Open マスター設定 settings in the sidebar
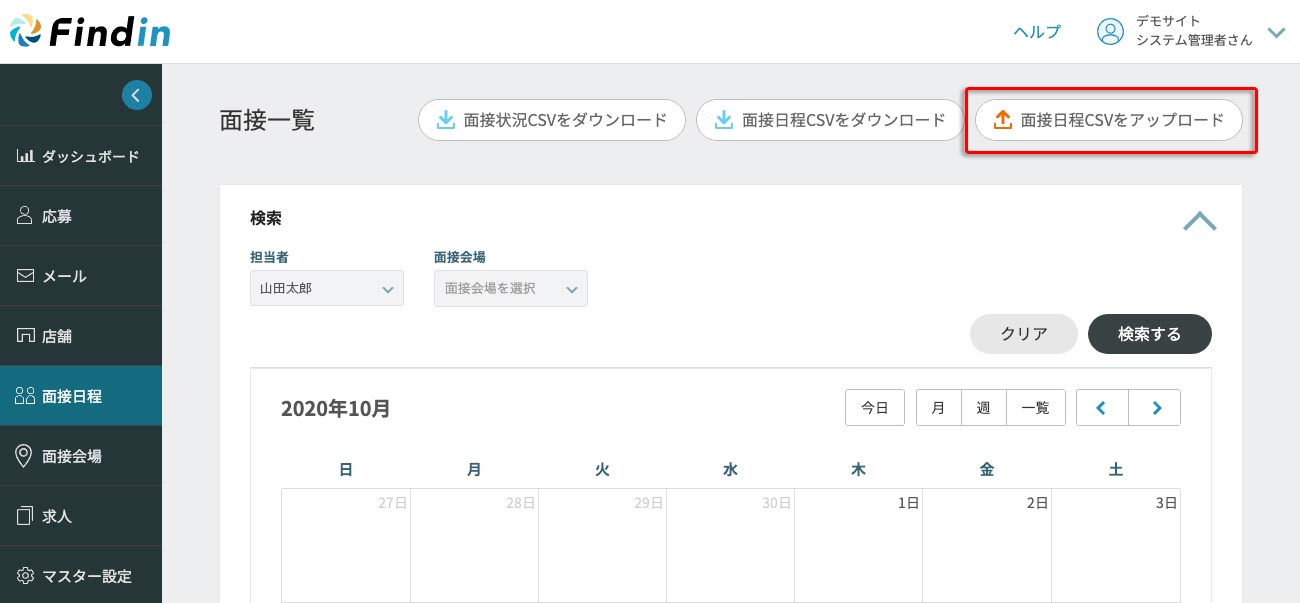This screenshot has height=603, width=1300. [x=80, y=576]
